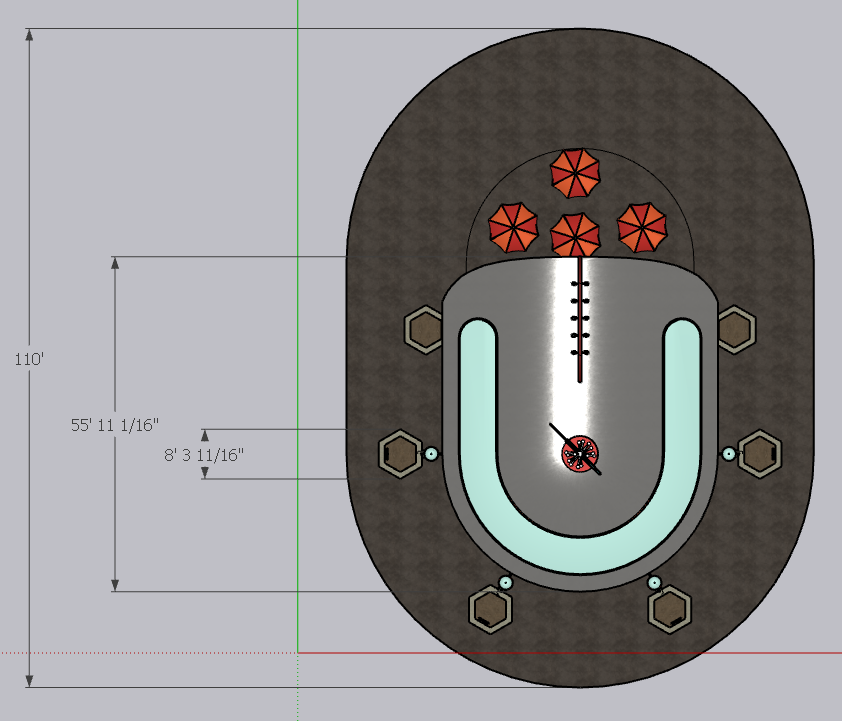Select the bottom-right hexagonal planter
The height and width of the screenshot is (721, 842).
(x=670, y=610)
